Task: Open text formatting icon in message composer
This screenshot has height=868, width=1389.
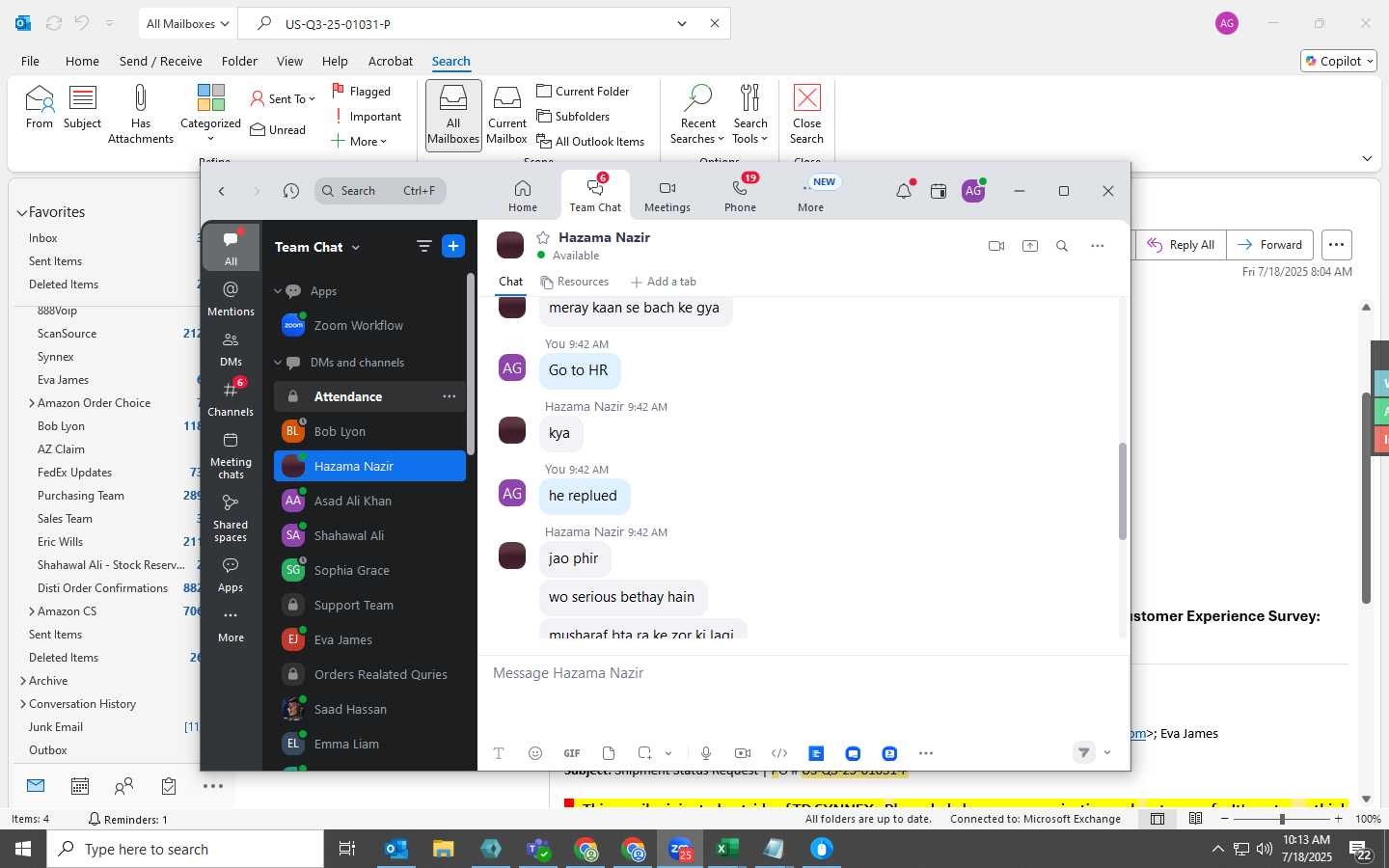Action: coord(499,753)
